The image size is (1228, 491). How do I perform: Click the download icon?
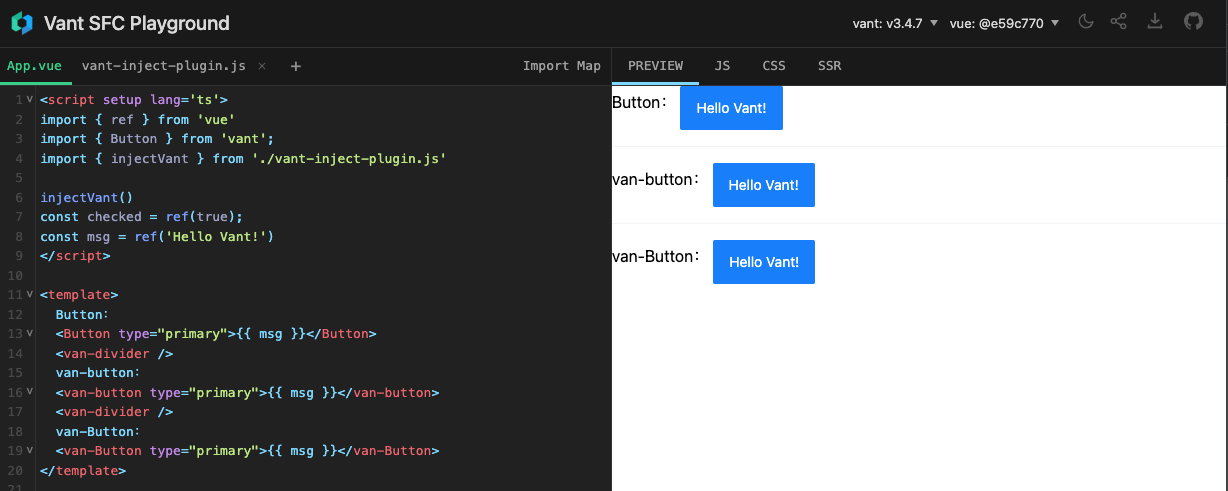pyautogui.click(x=1155, y=22)
